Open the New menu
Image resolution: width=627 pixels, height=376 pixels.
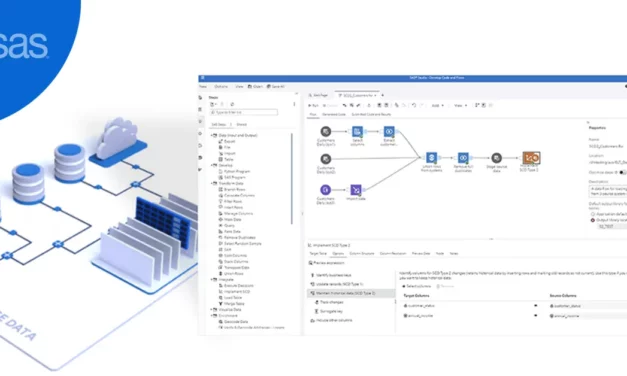tap(203, 86)
